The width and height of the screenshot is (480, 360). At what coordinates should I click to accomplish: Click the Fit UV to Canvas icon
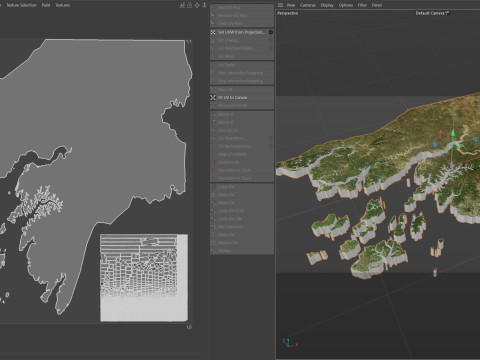pyautogui.click(x=213, y=98)
